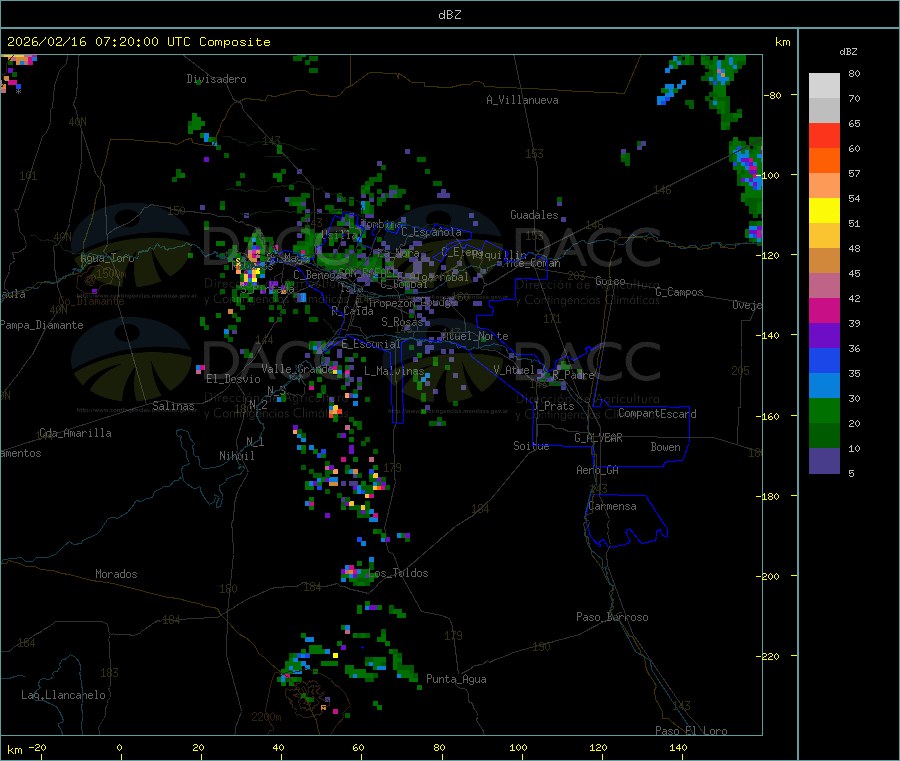Click the L_Malvinas map label
900x761 pixels.
(394, 371)
